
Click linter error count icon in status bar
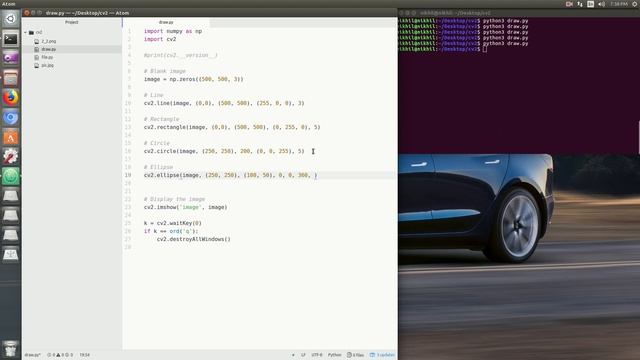pos(50,355)
